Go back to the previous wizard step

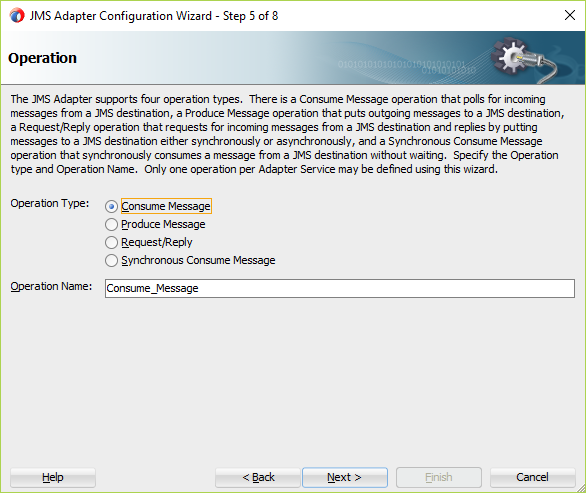click(x=258, y=477)
